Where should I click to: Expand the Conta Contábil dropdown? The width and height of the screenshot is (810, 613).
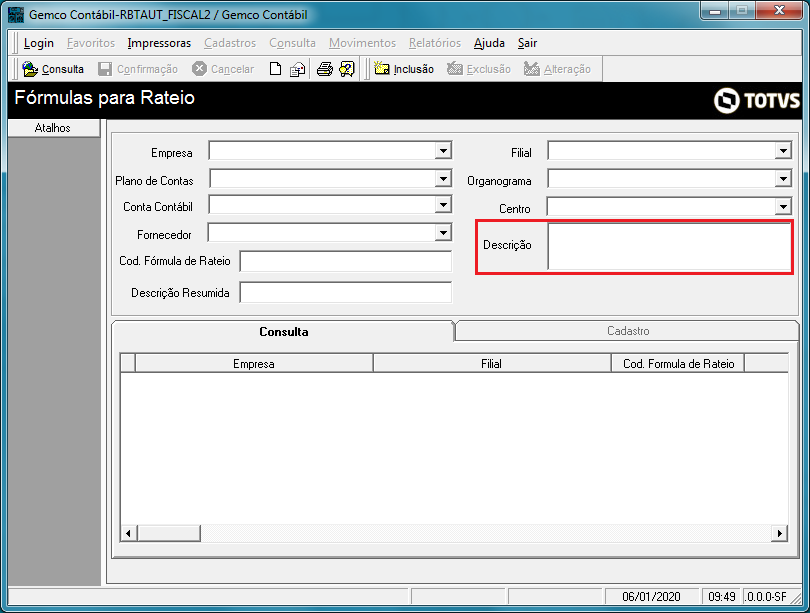coord(443,205)
